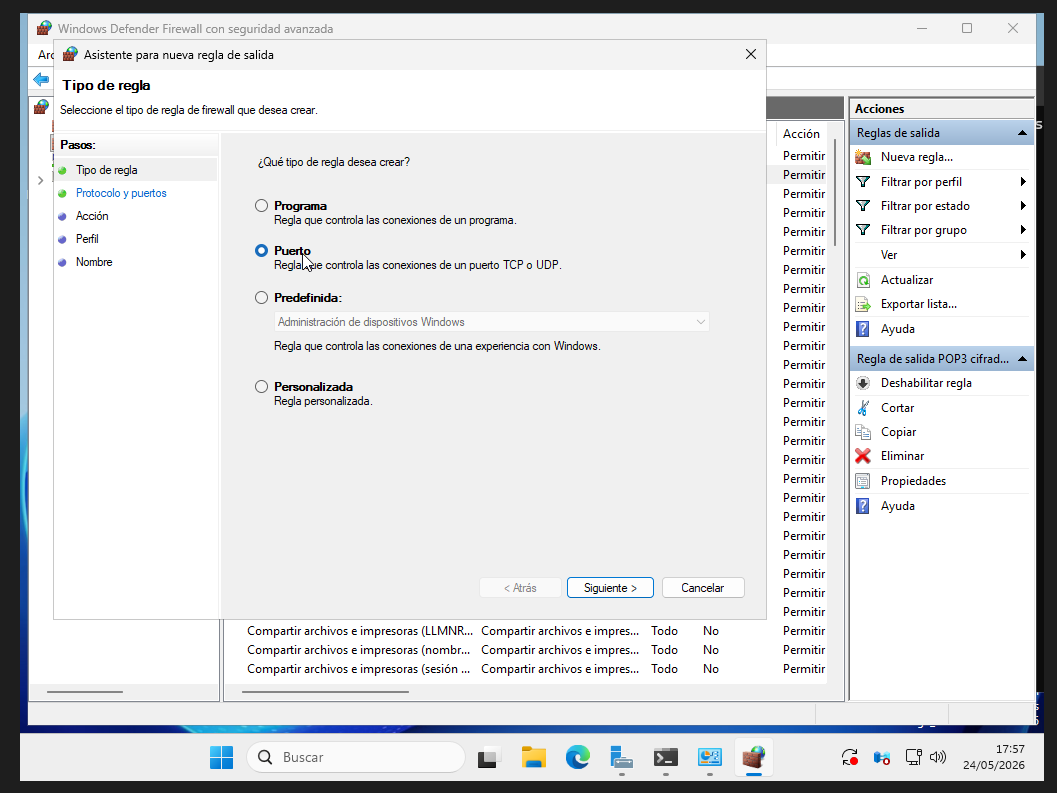1057x793 pixels.
Task: Open the Task View taskbar icon
Action: [x=489, y=757]
